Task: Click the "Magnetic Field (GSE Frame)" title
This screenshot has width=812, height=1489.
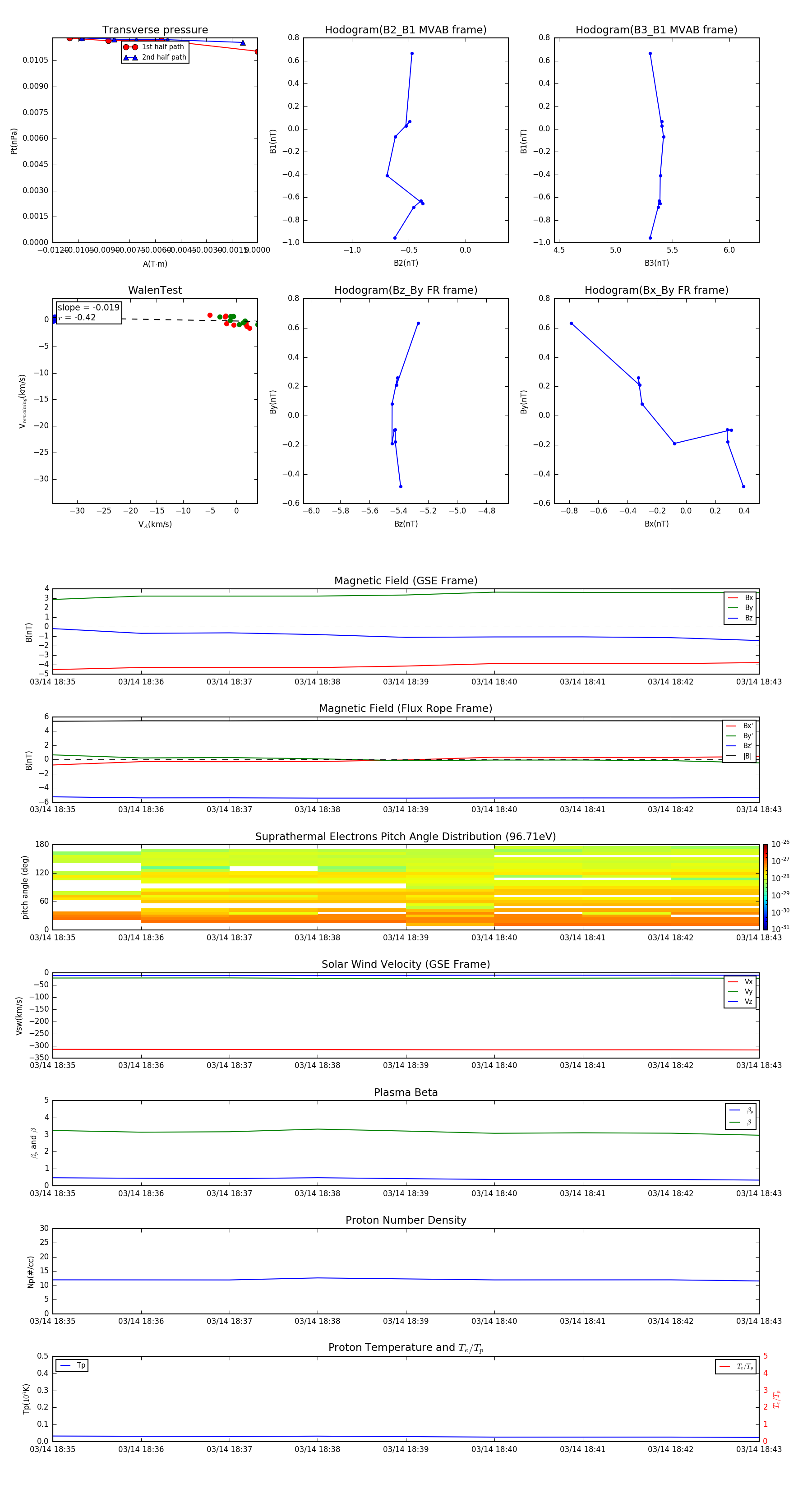Action: coord(406,581)
